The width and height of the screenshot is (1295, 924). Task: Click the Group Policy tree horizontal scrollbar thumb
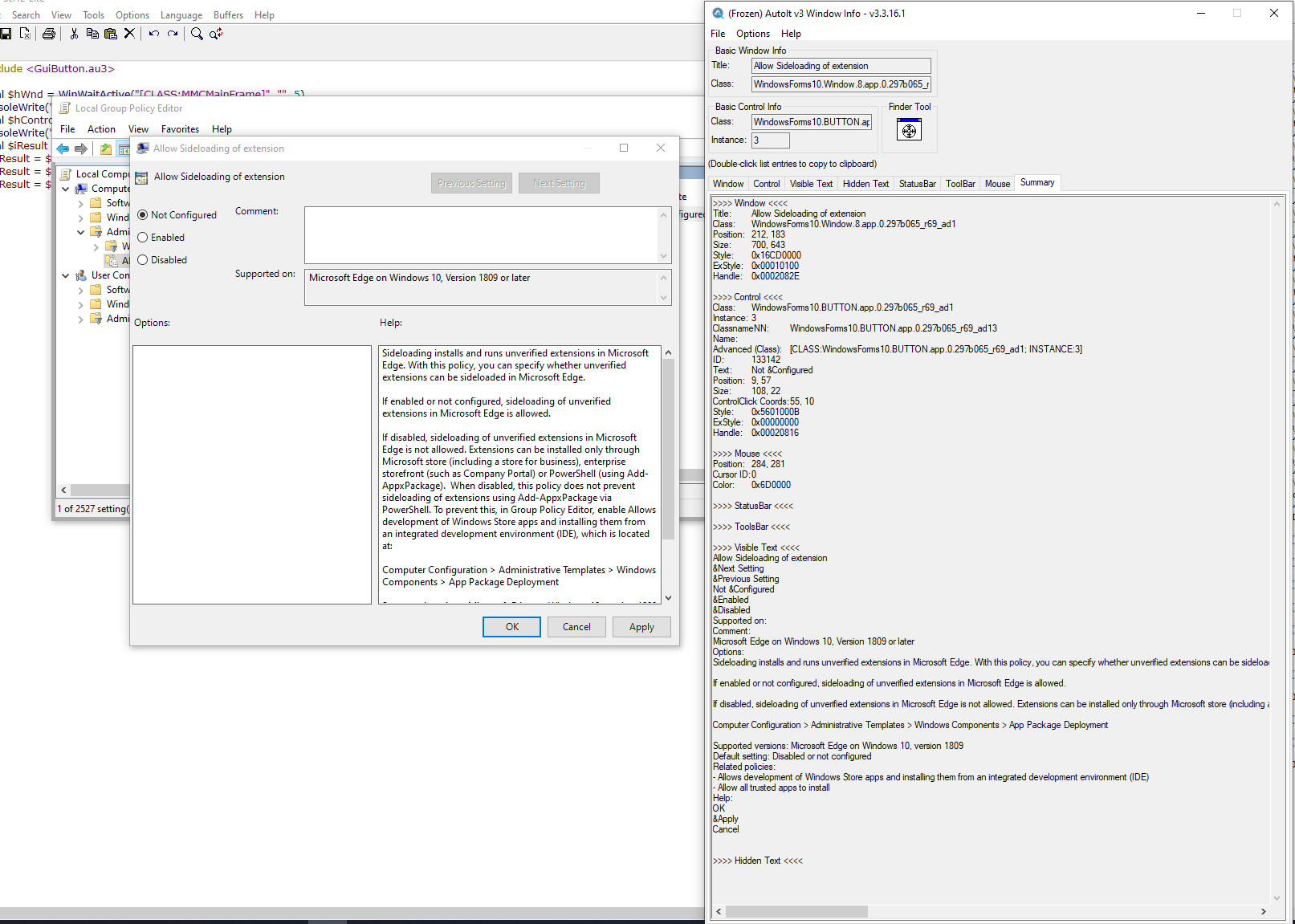(100, 490)
